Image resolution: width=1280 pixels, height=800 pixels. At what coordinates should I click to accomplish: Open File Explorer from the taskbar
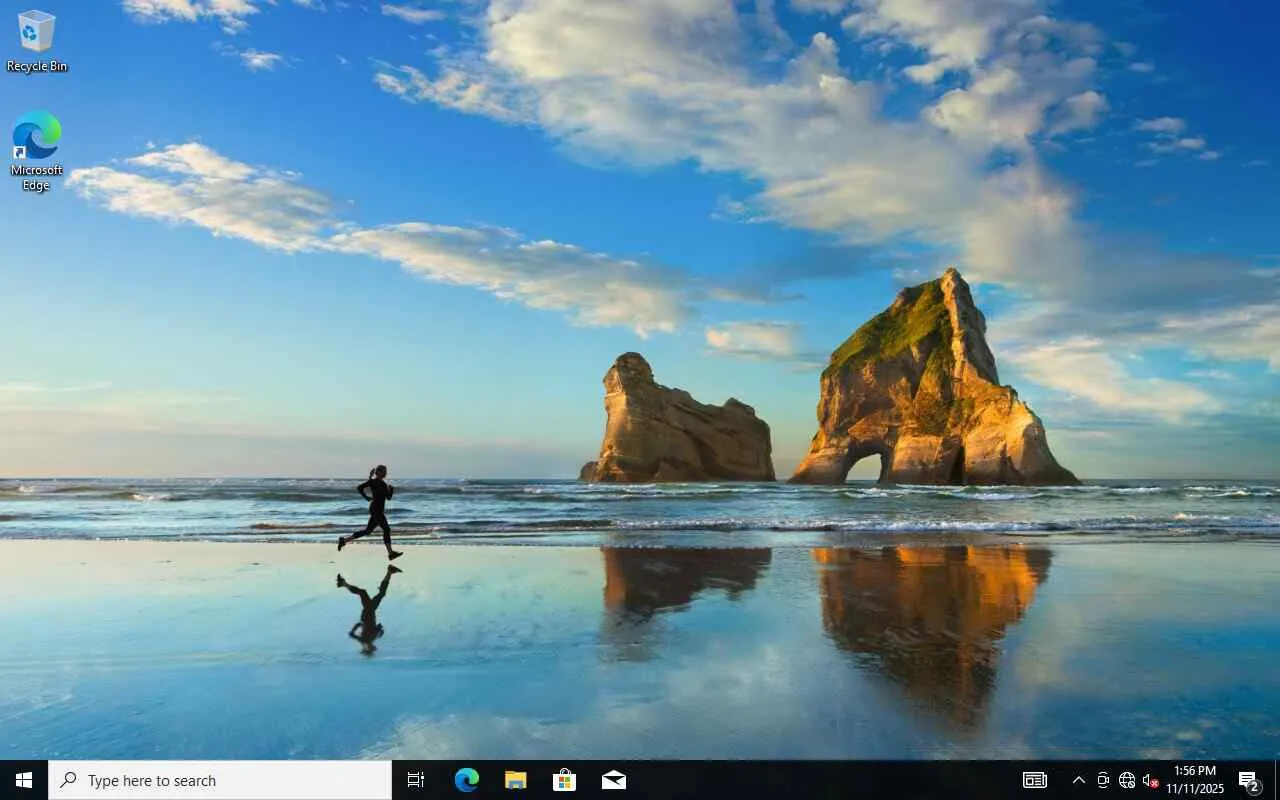point(516,780)
